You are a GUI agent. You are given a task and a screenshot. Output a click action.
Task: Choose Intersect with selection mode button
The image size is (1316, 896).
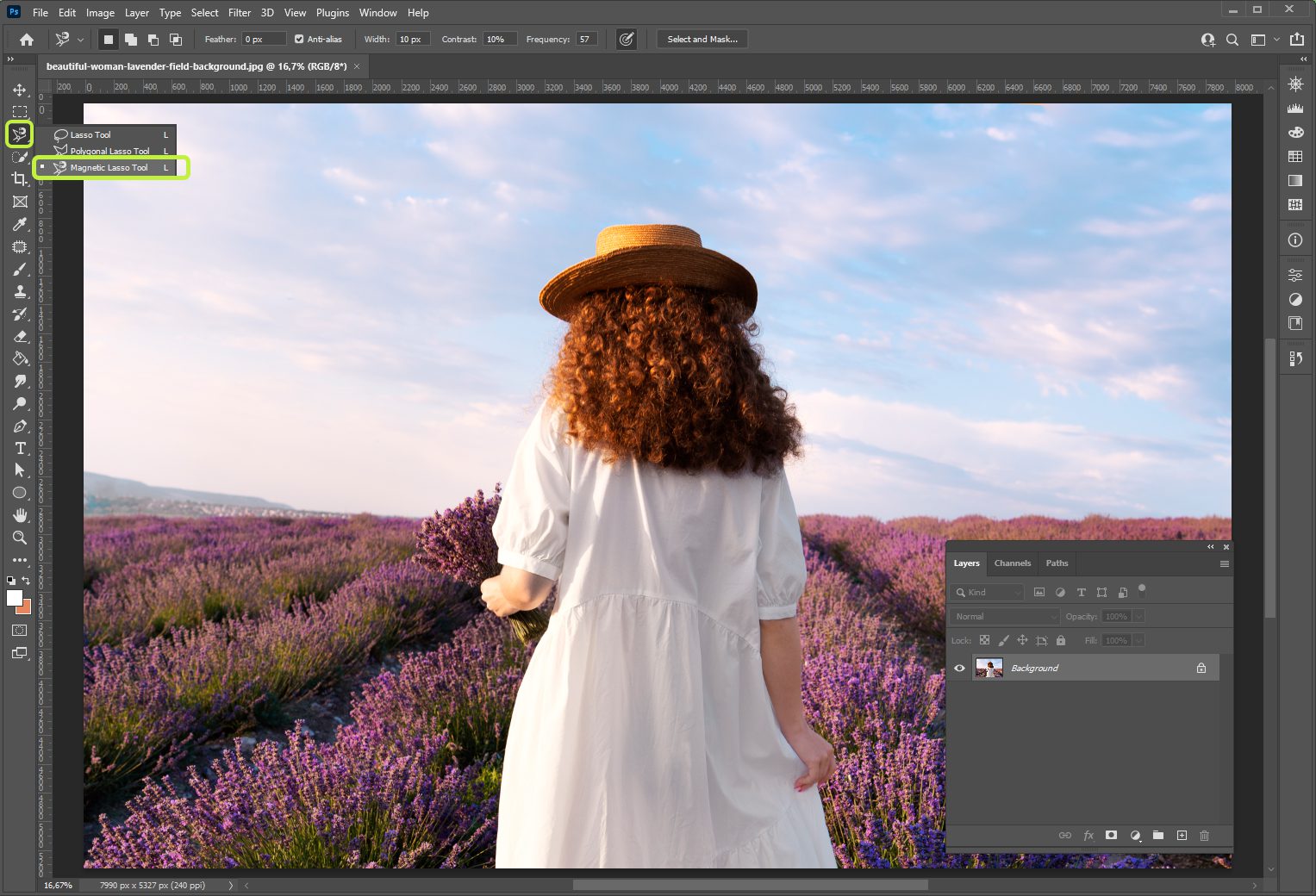pos(176,40)
